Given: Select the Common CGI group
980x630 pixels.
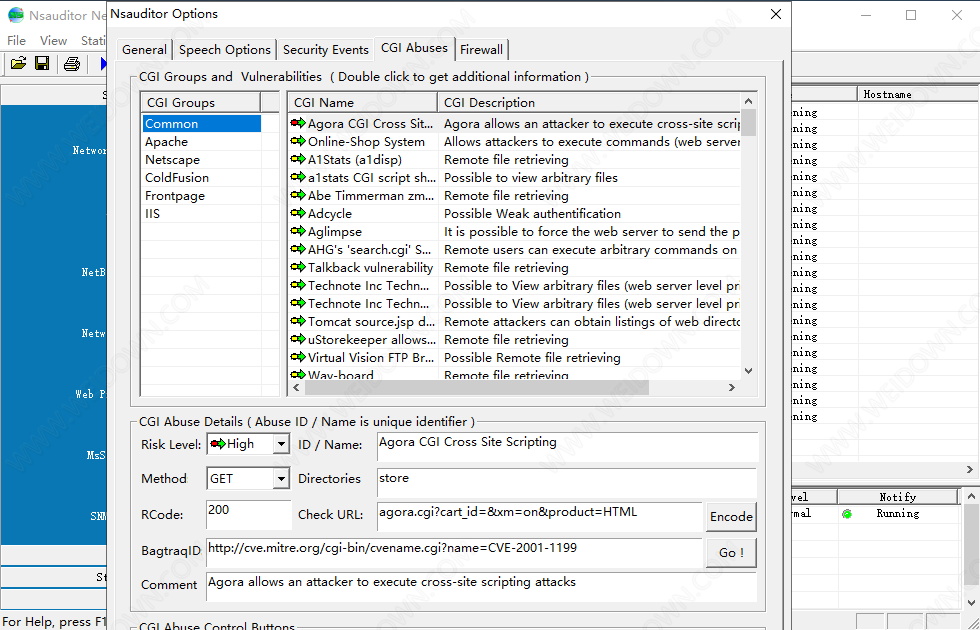Looking at the screenshot, I should pos(201,123).
